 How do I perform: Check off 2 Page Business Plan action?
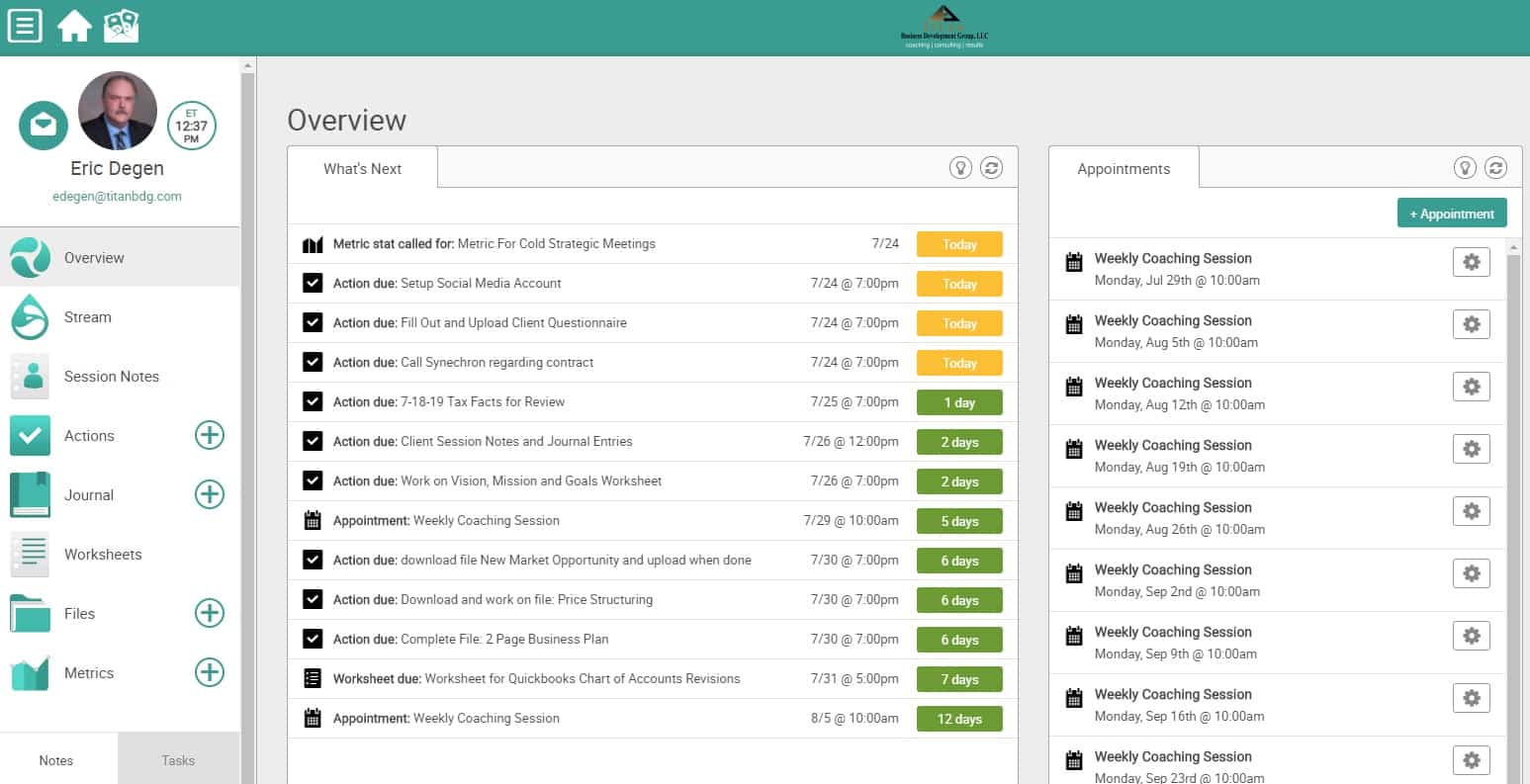tap(313, 639)
